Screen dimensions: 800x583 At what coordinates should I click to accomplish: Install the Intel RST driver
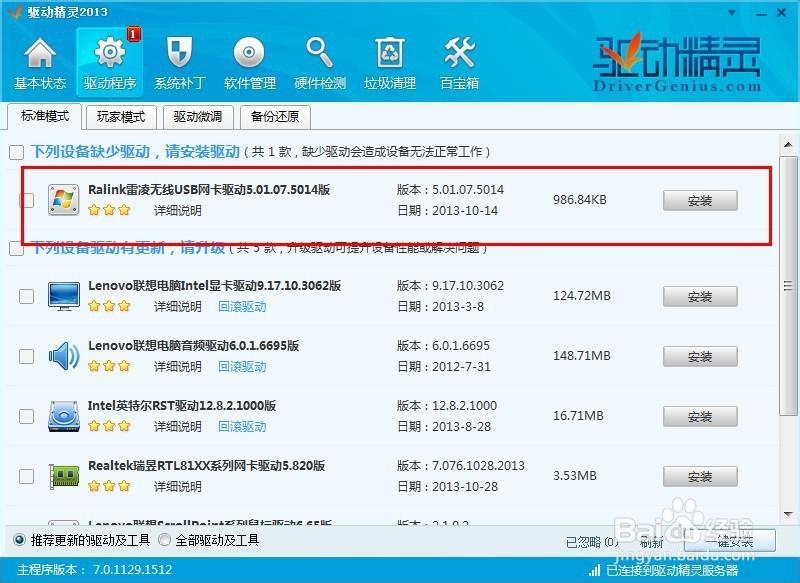(700, 416)
